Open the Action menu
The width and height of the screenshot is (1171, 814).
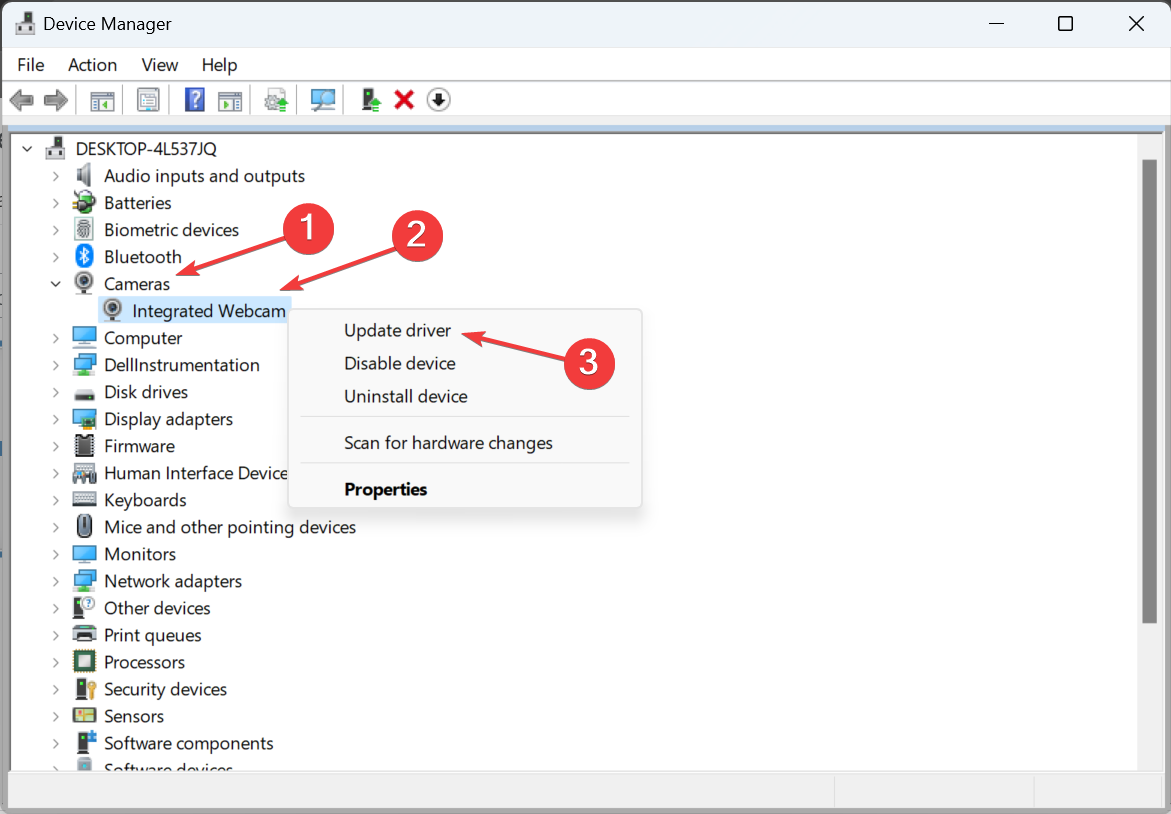tap(93, 65)
